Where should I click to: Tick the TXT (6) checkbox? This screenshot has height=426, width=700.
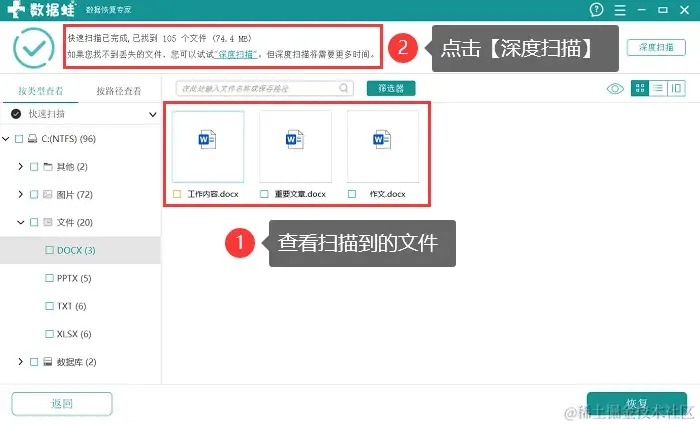(x=50, y=306)
